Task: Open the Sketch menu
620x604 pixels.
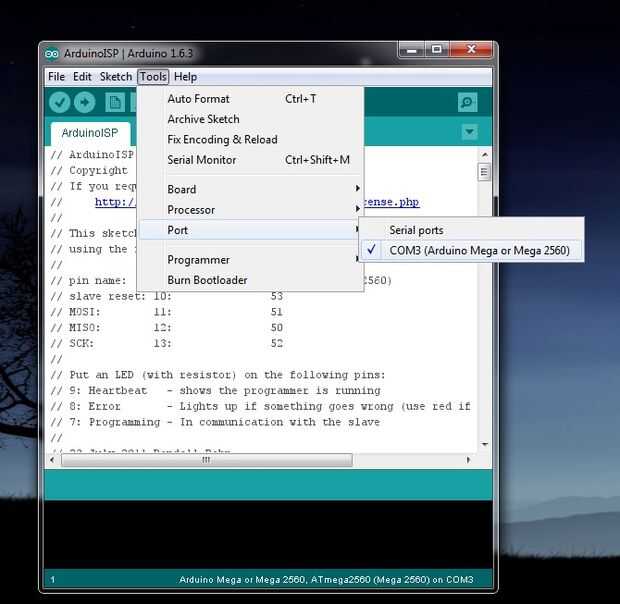Action: tap(115, 77)
